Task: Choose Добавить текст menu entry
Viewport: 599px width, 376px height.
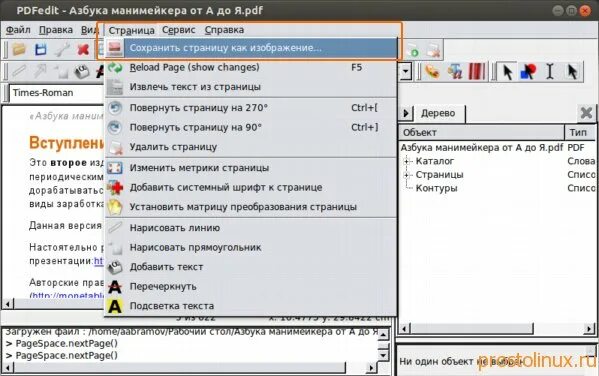Action: [x=251, y=267]
